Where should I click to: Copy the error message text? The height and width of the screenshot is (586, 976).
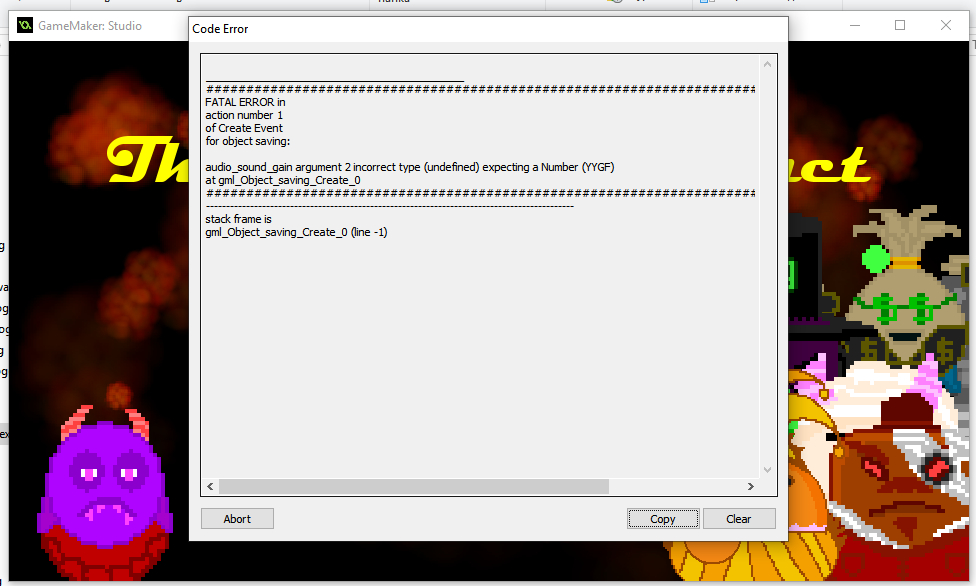(x=663, y=519)
